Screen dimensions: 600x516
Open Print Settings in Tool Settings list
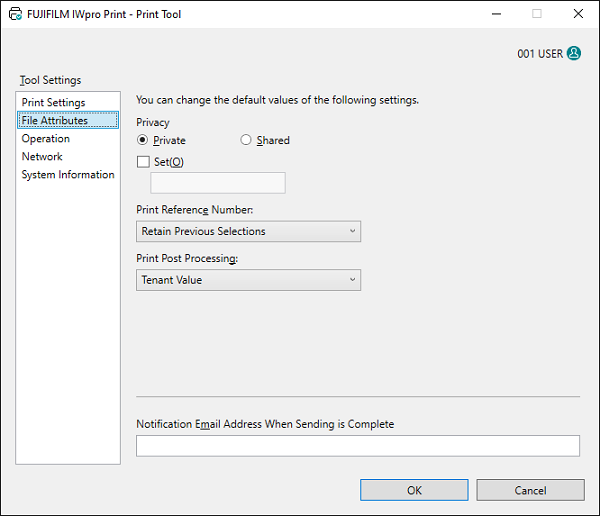coord(54,103)
